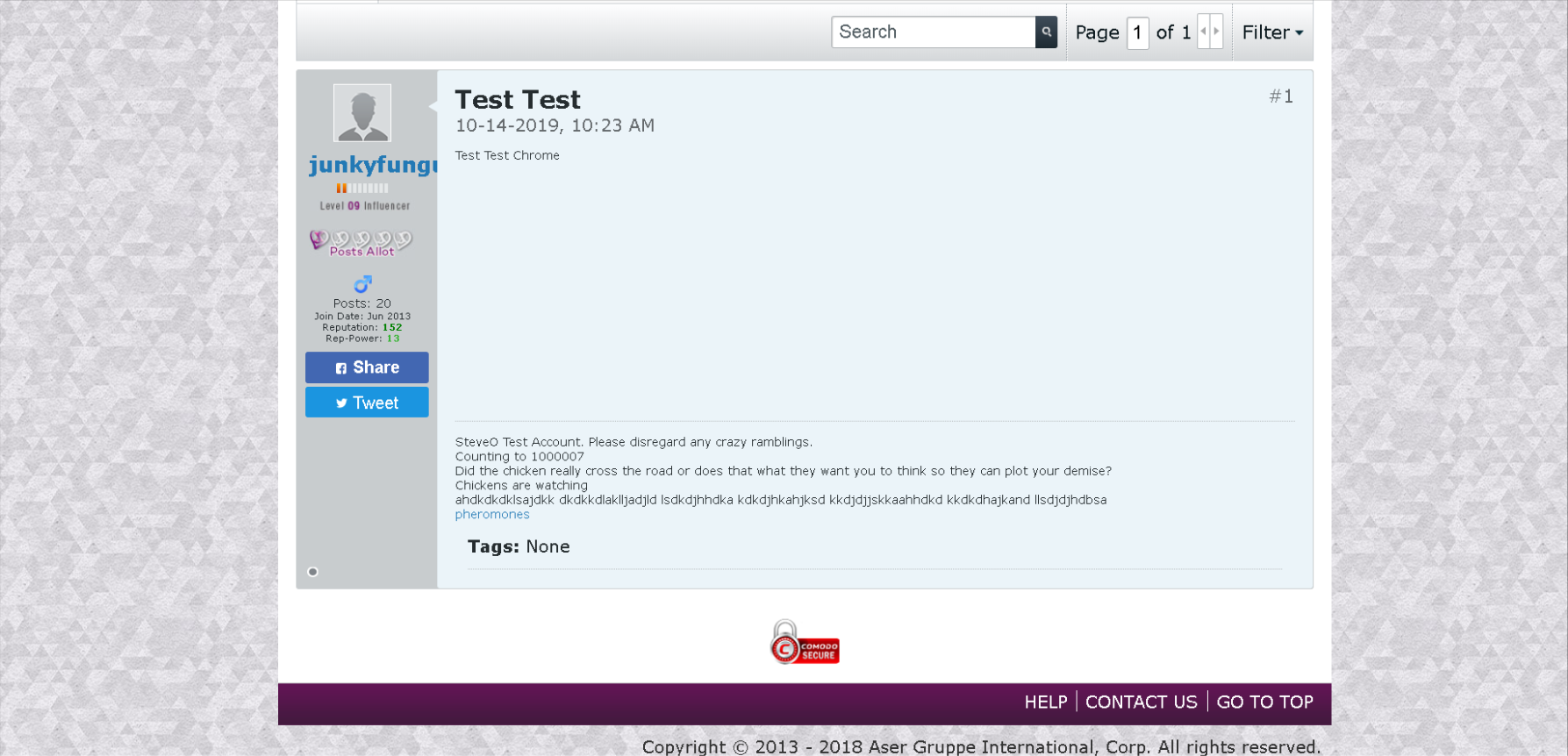1568x756 pixels.
Task: Select the page number input box
Action: click(x=1137, y=32)
